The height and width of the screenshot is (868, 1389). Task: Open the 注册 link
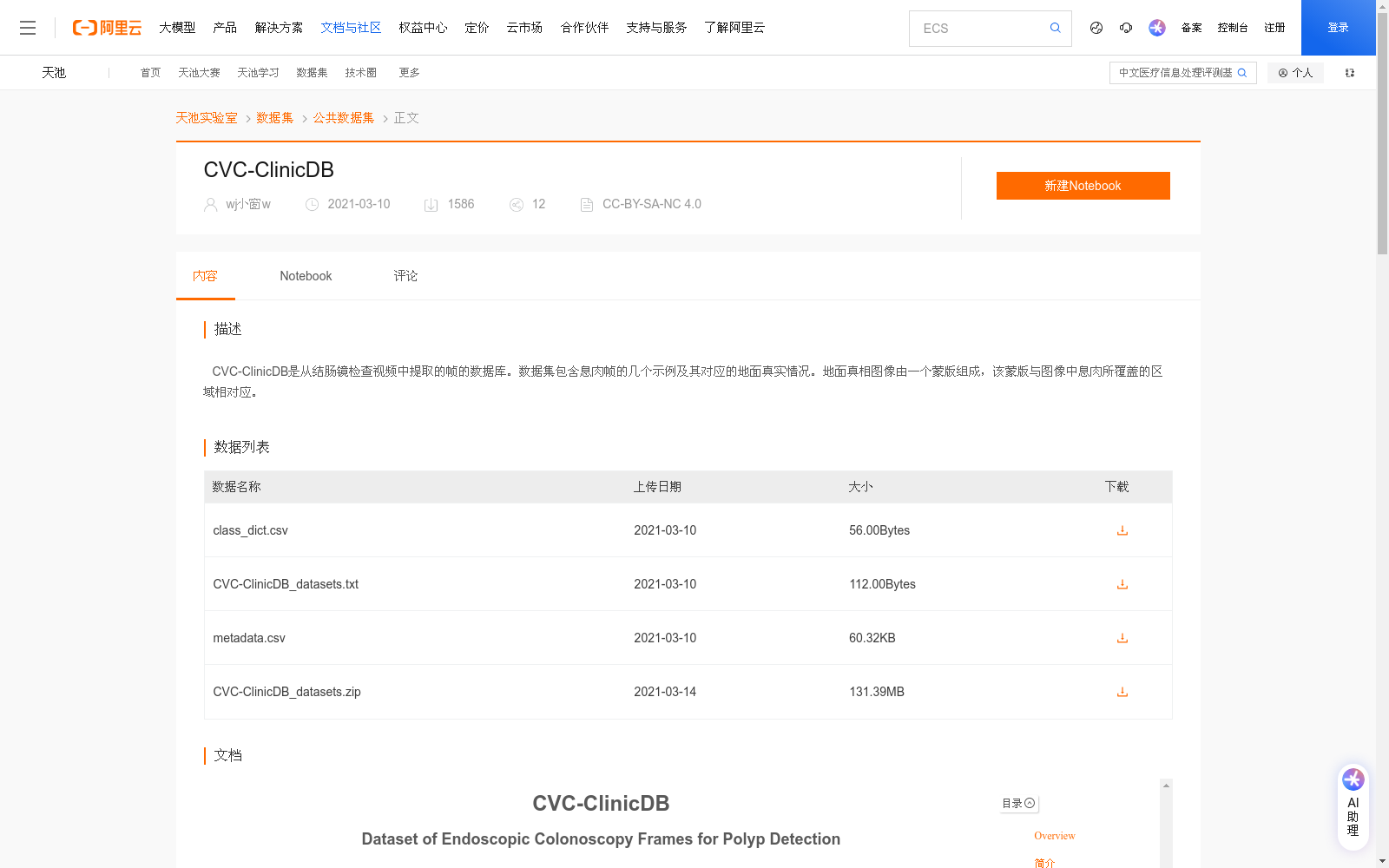click(1274, 28)
